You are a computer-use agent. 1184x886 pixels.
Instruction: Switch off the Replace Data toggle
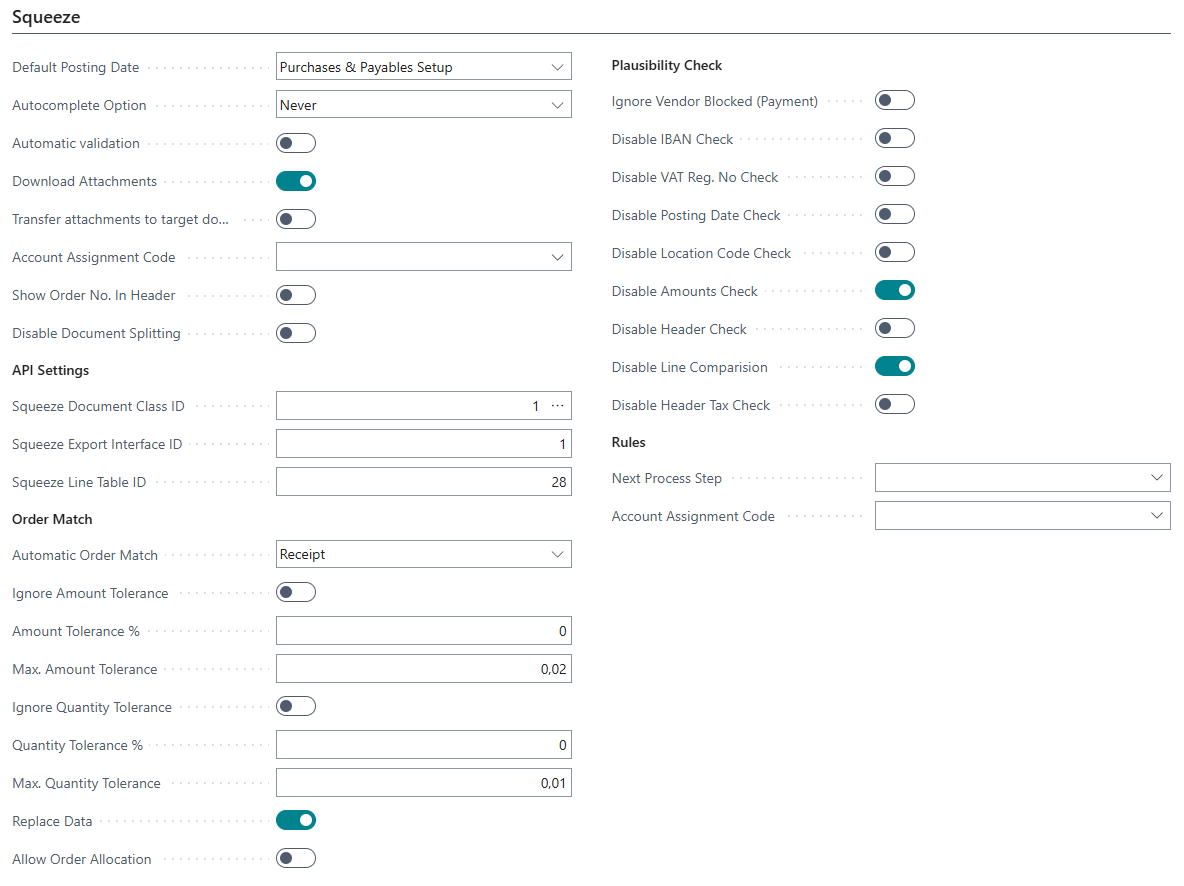point(296,821)
